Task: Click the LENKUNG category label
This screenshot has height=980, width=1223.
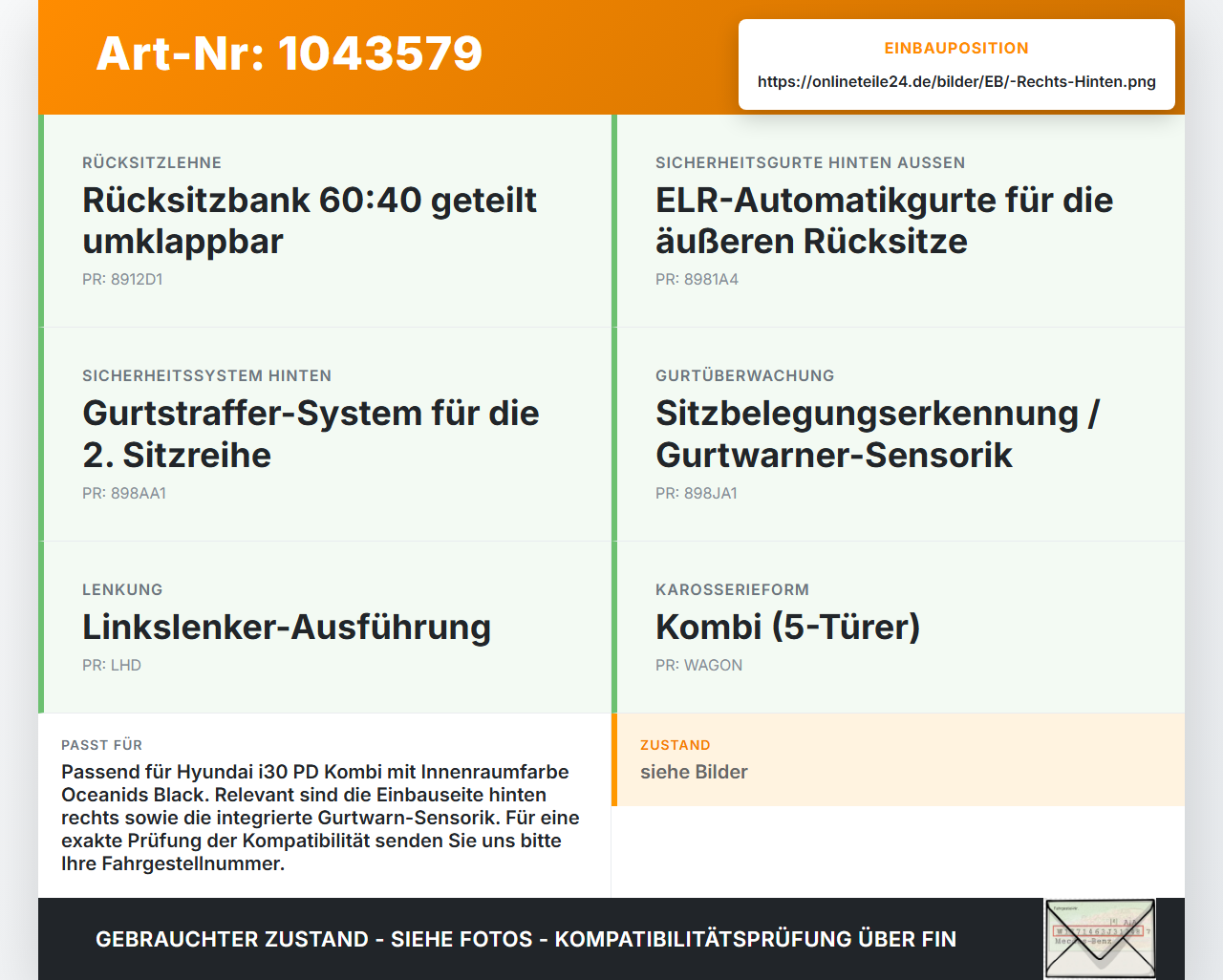Action: tap(122, 589)
